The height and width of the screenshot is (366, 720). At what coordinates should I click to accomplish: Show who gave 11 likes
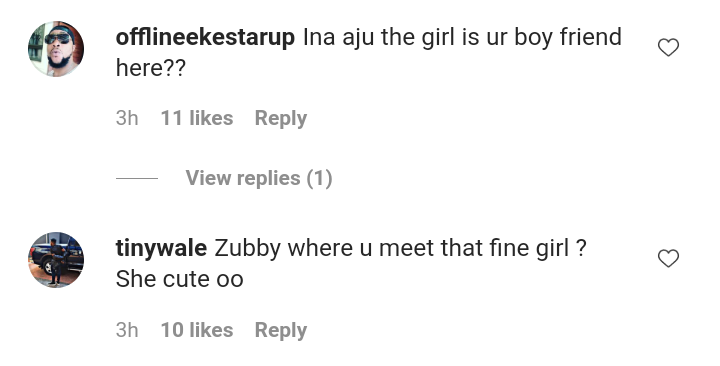tap(197, 118)
